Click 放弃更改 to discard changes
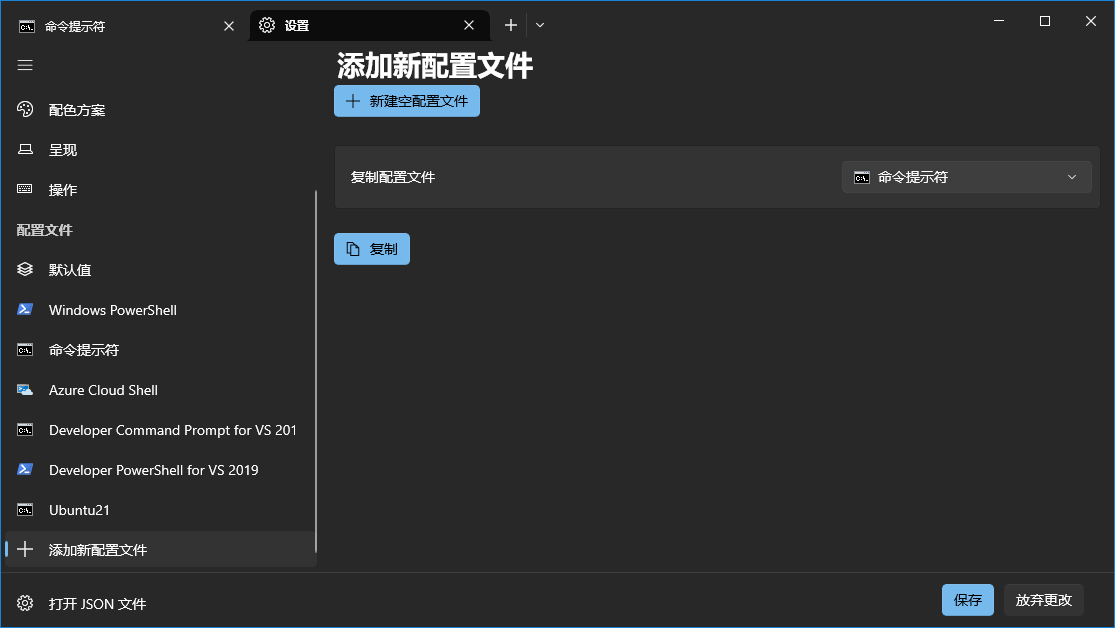Image resolution: width=1115 pixels, height=628 pixels. pos(1043,600)
